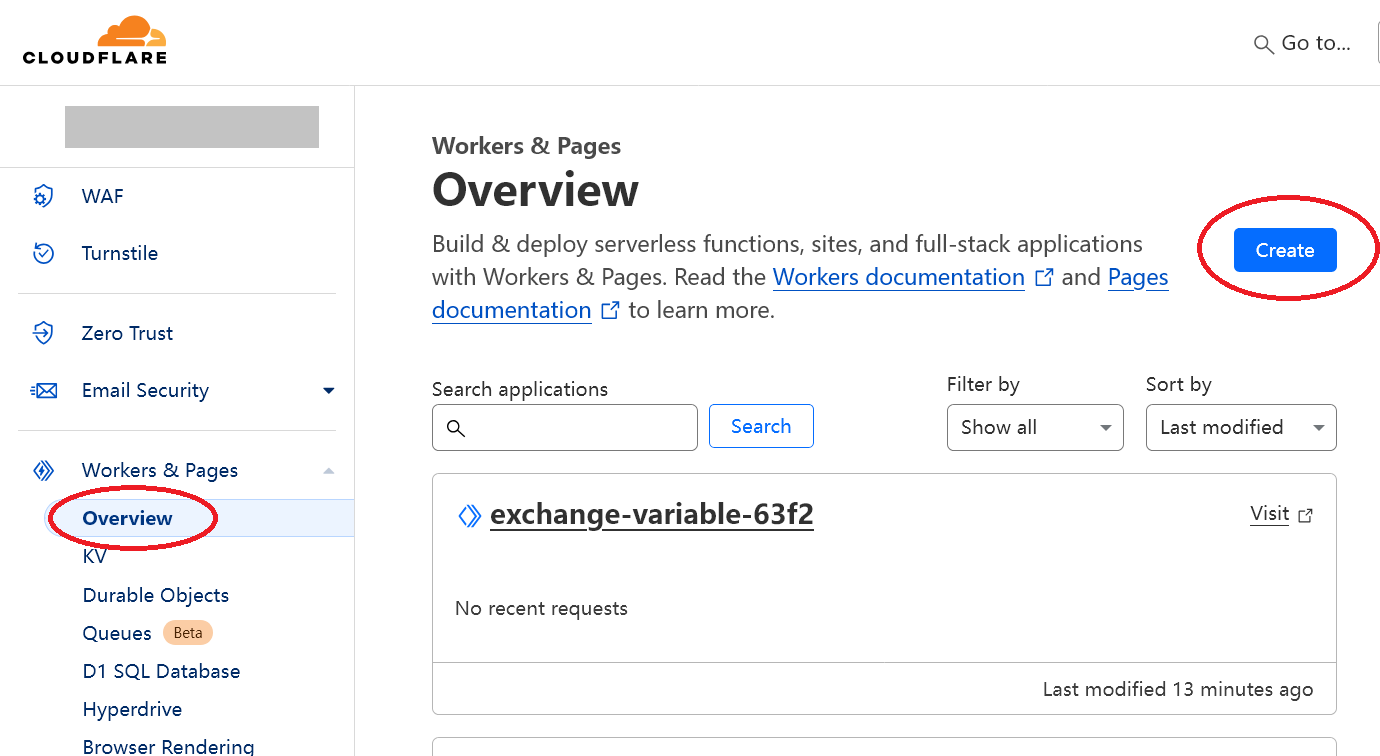The height and width of the screenshot is (756, 1380).
Task: Click the WAF shield icon
Action: (43, 196)
